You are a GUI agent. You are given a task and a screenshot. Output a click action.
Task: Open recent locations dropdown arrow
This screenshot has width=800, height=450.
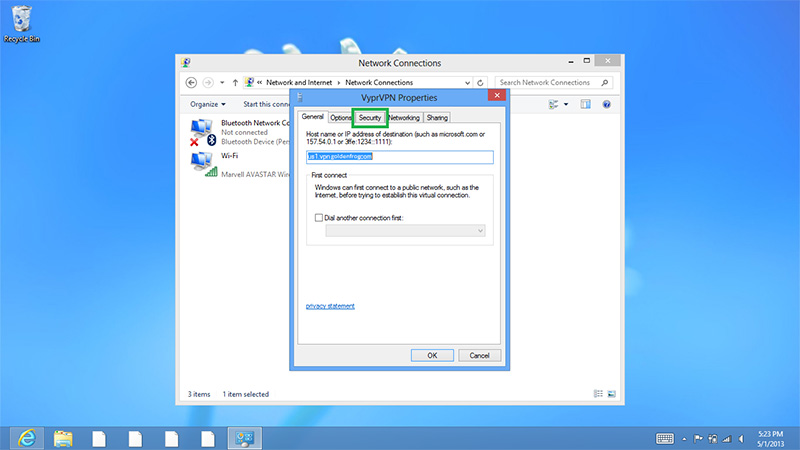(222, 83)
